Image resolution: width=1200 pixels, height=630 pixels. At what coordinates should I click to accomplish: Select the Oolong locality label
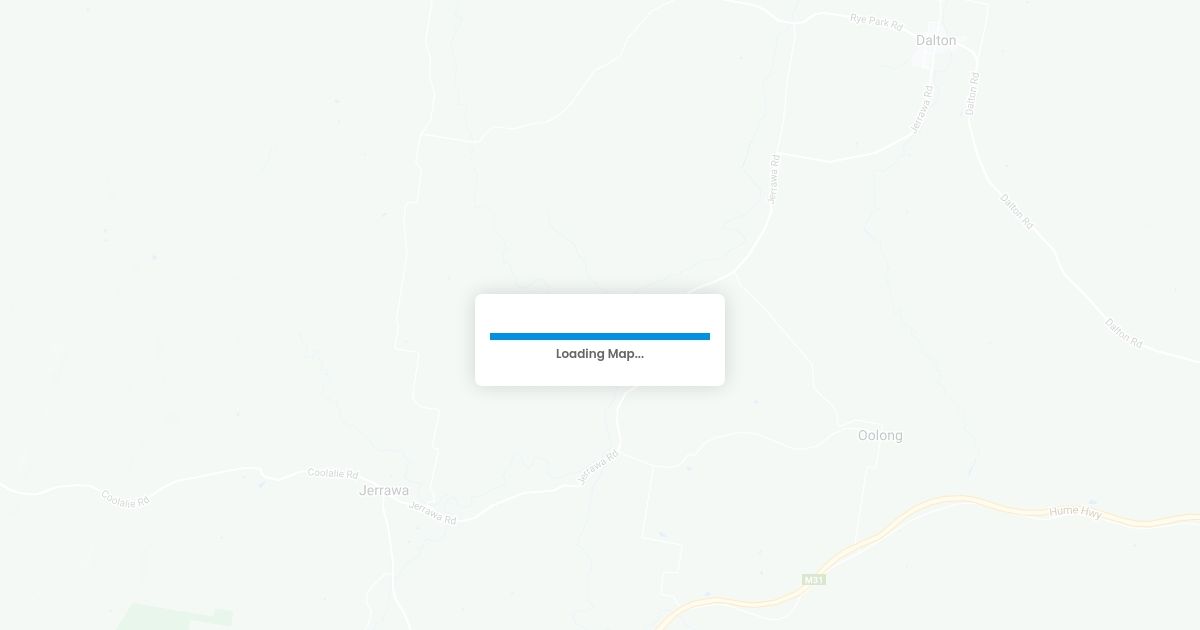tap(880, 436)
